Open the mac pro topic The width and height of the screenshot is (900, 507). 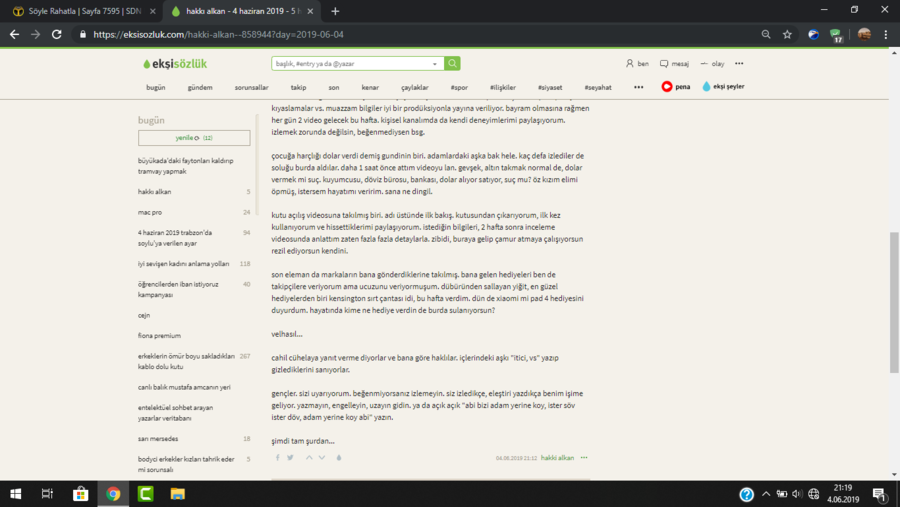click(x=150, y=212)
